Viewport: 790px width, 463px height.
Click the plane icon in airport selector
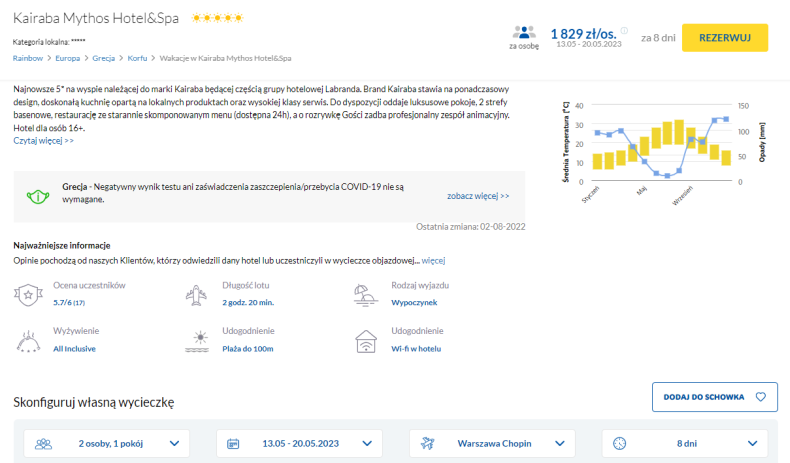(x=427, y=444)
